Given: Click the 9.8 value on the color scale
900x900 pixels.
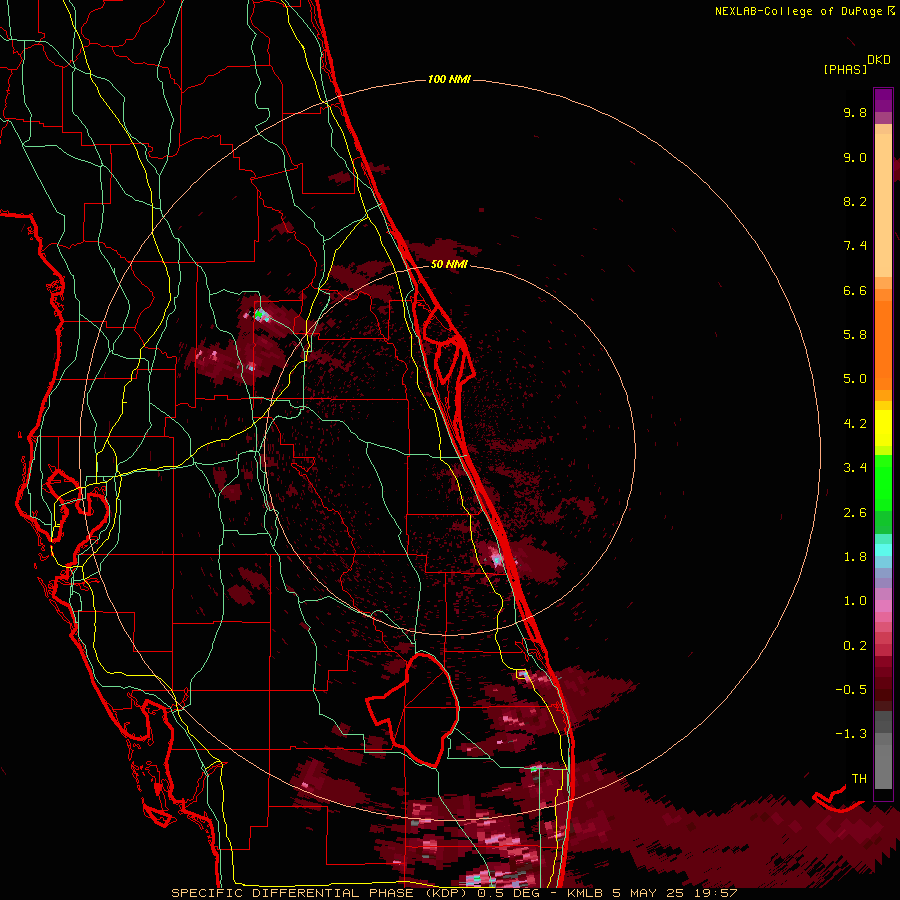Looking at the screenshot, I should click(x=855, y=112).
